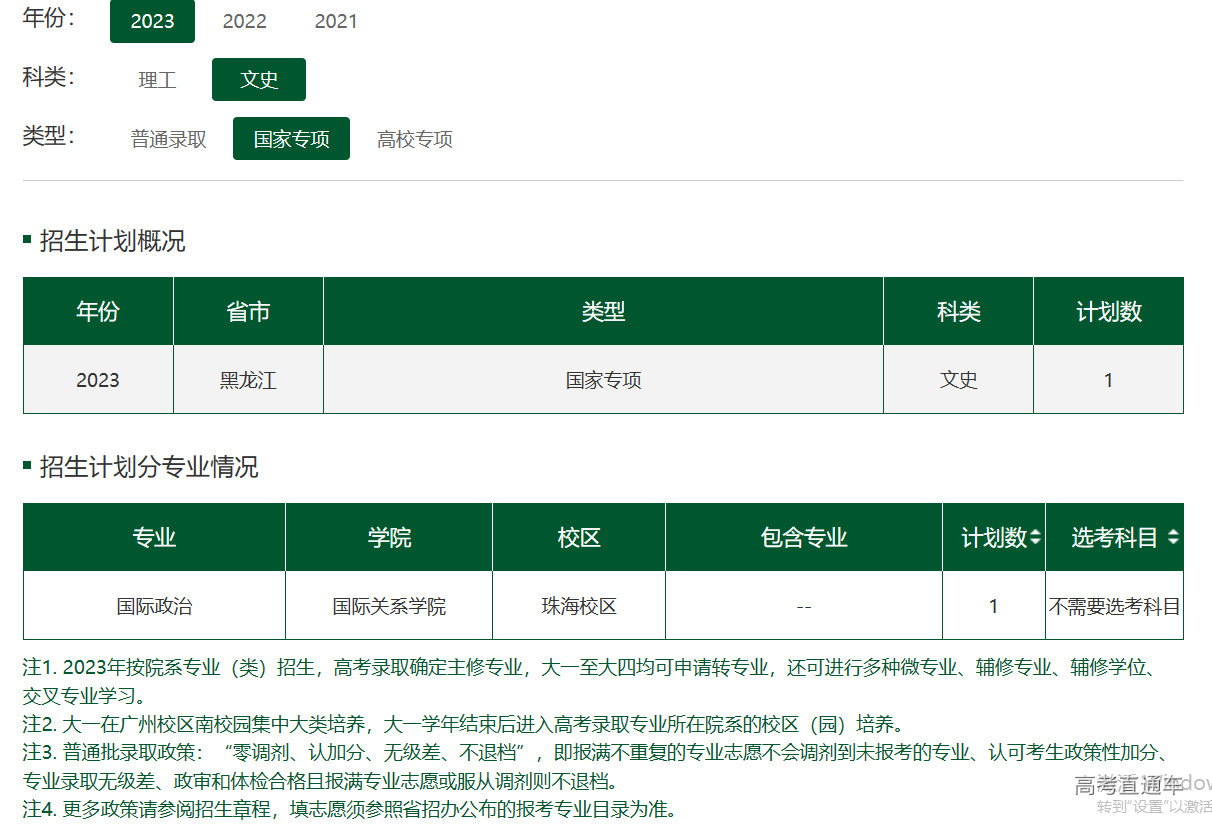Click sort arrows beside 计划数 in major table
The width and height of the screenshot is (1212, 825).
pyautogui.click(x=1035, y=538)
